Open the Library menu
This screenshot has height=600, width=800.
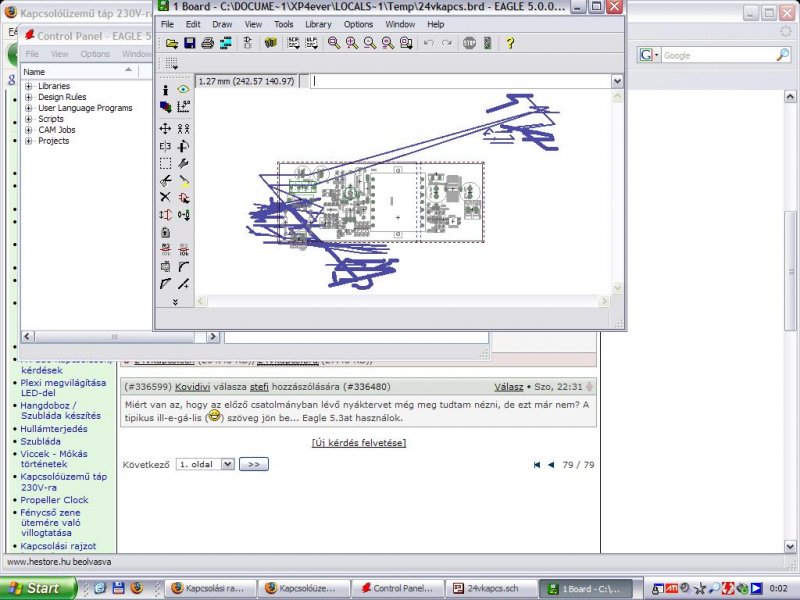coord(318,24)
